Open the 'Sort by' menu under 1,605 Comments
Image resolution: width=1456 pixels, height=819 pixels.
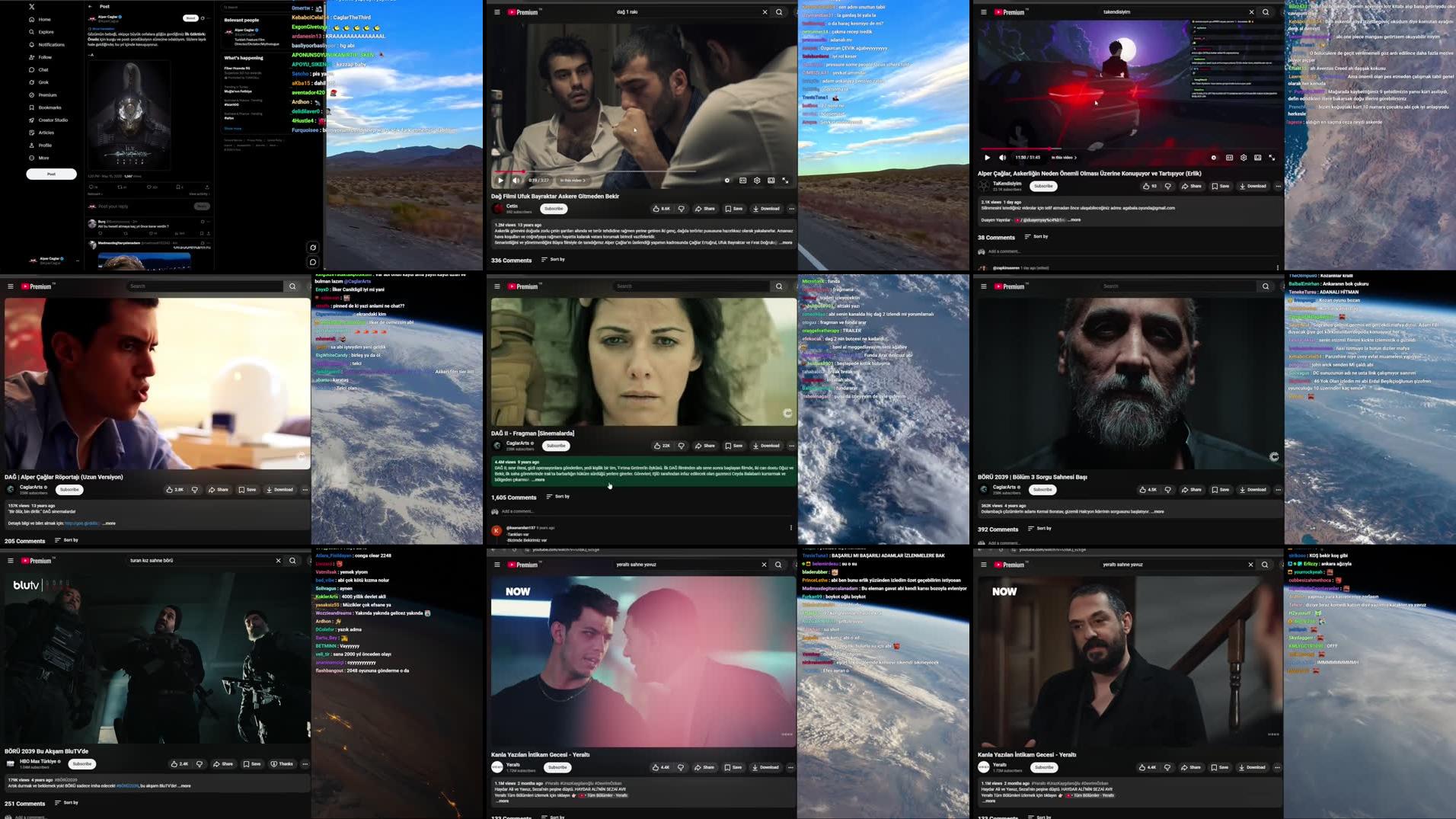tap(558, 497)
